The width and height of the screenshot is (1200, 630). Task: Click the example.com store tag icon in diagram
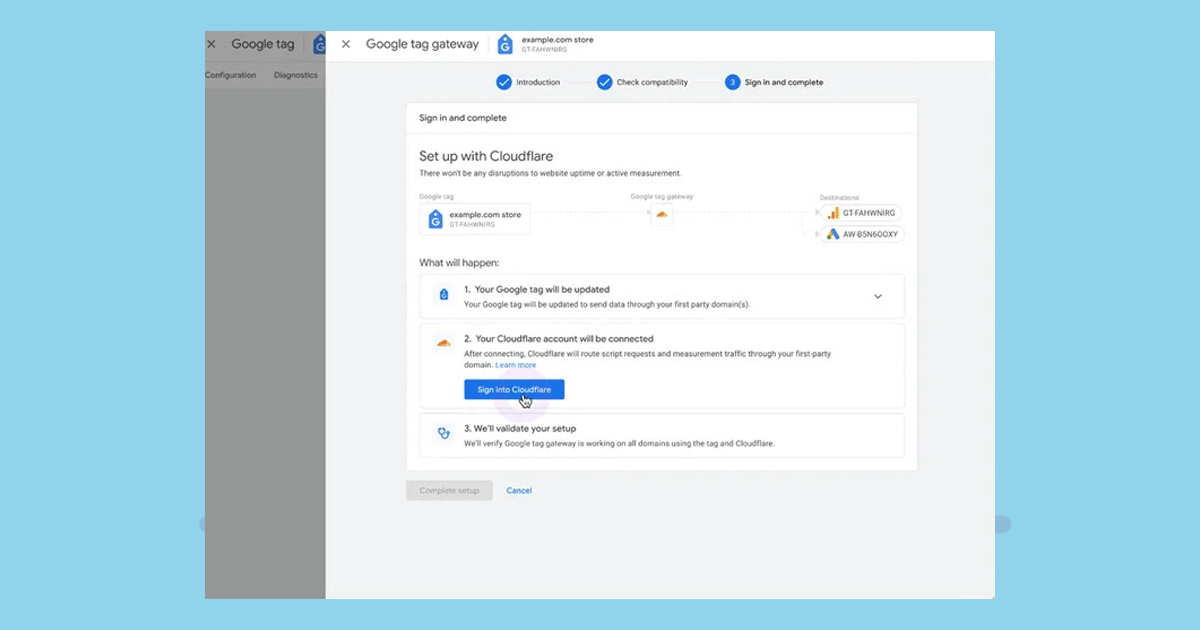coord(435,219)
